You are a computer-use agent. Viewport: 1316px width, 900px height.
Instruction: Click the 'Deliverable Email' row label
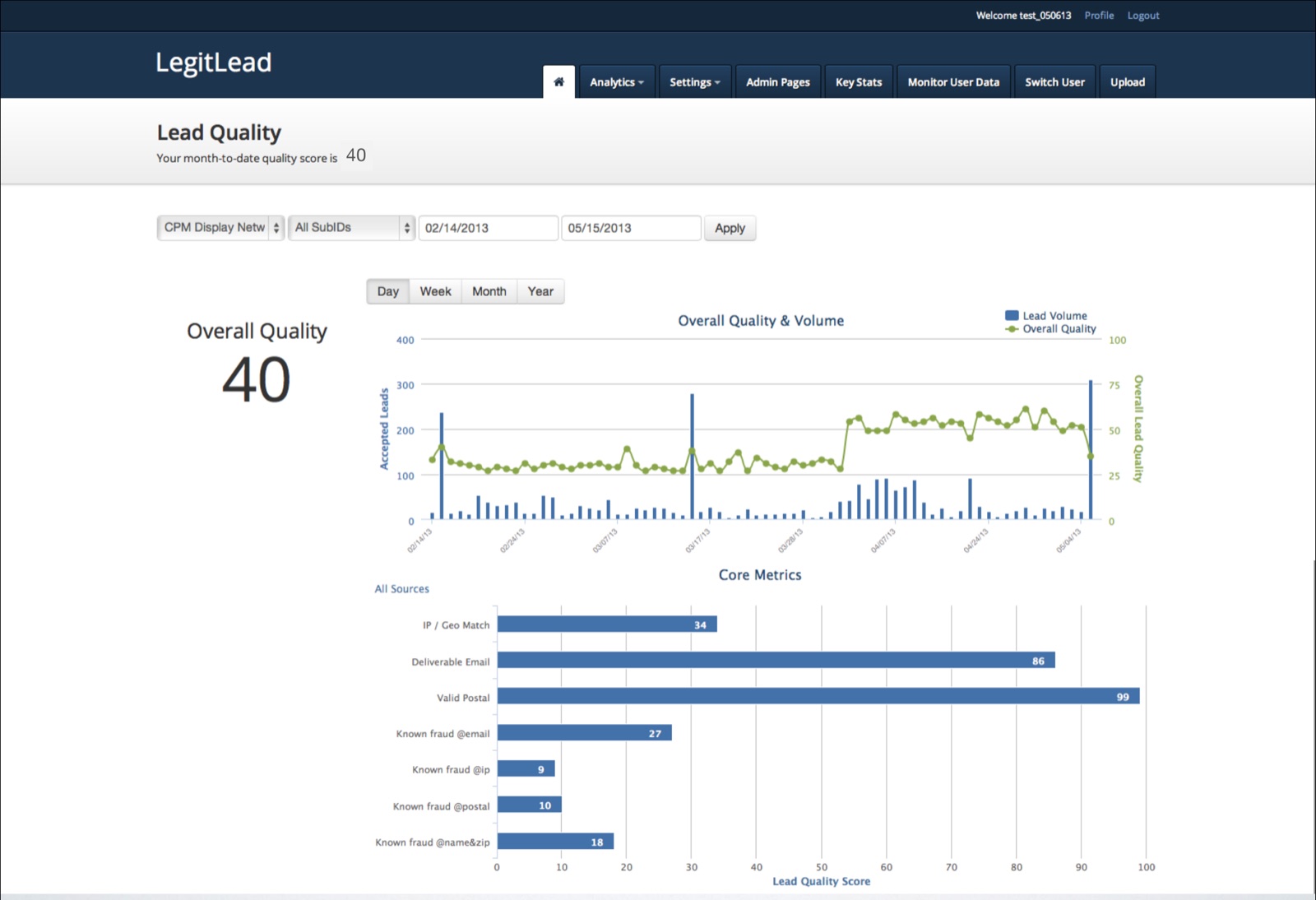[450, 661]
